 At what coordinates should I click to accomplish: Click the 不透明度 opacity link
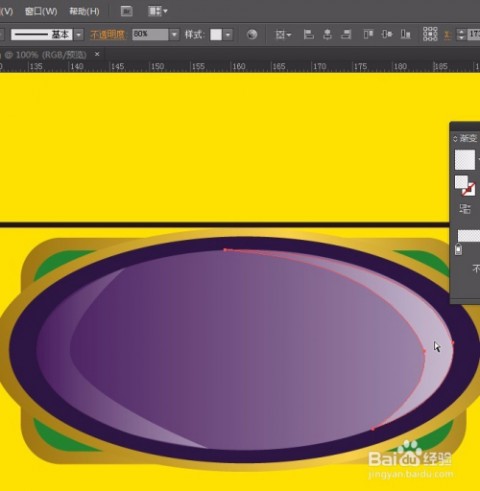click(107, 35)
